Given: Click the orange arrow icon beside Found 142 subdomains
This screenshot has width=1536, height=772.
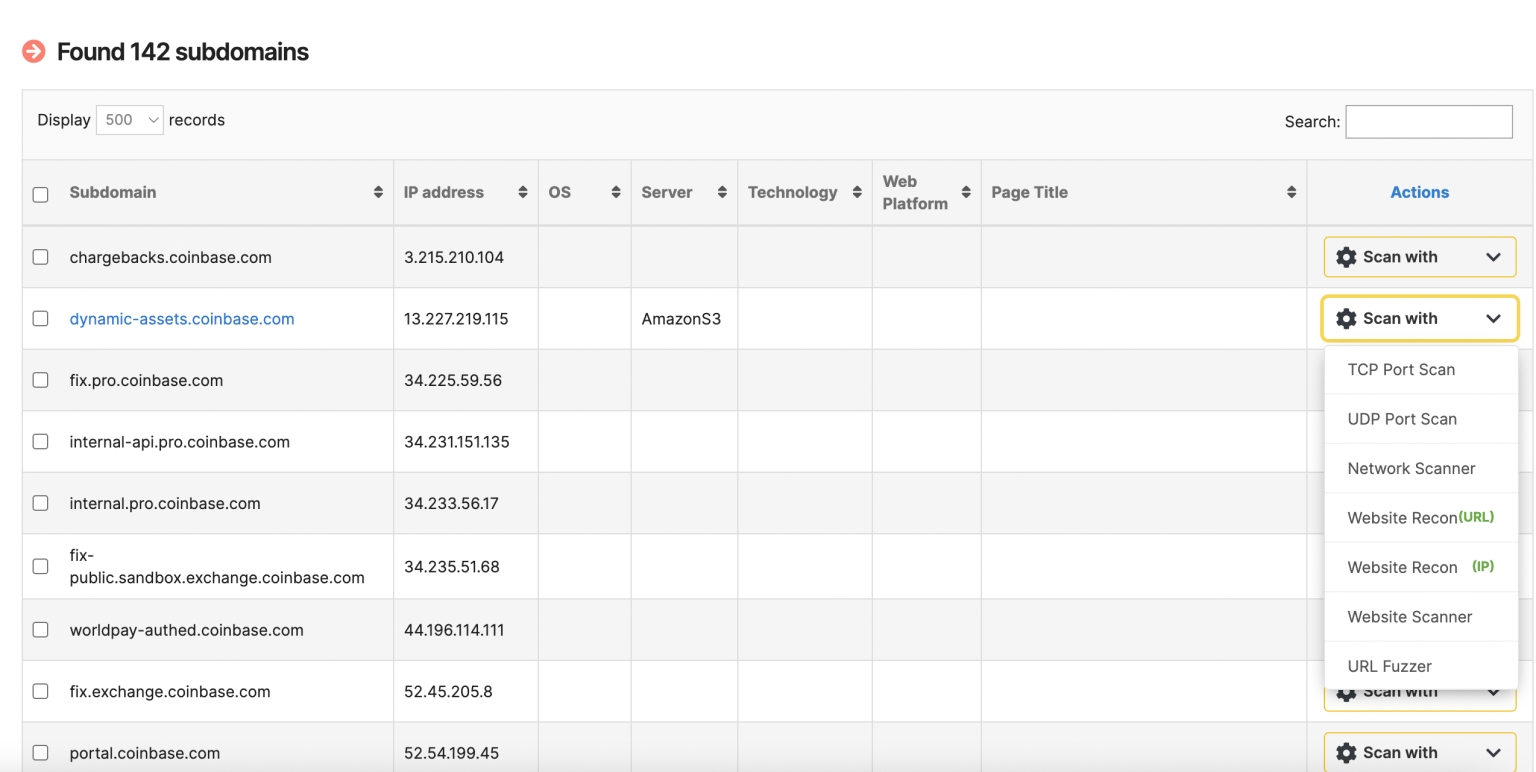Looking at the screenshot, I should coord(32,49).
